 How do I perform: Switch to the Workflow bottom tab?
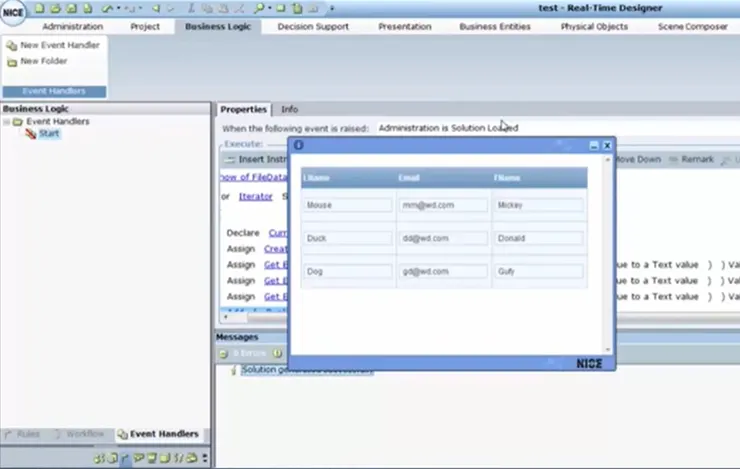coord(79,434)
